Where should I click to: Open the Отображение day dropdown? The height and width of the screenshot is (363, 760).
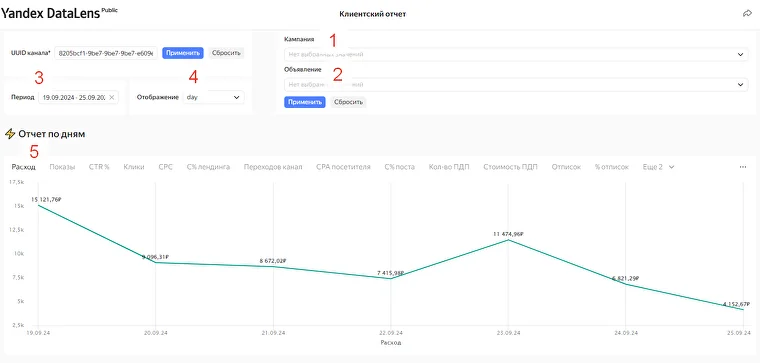tap(214, 97)
